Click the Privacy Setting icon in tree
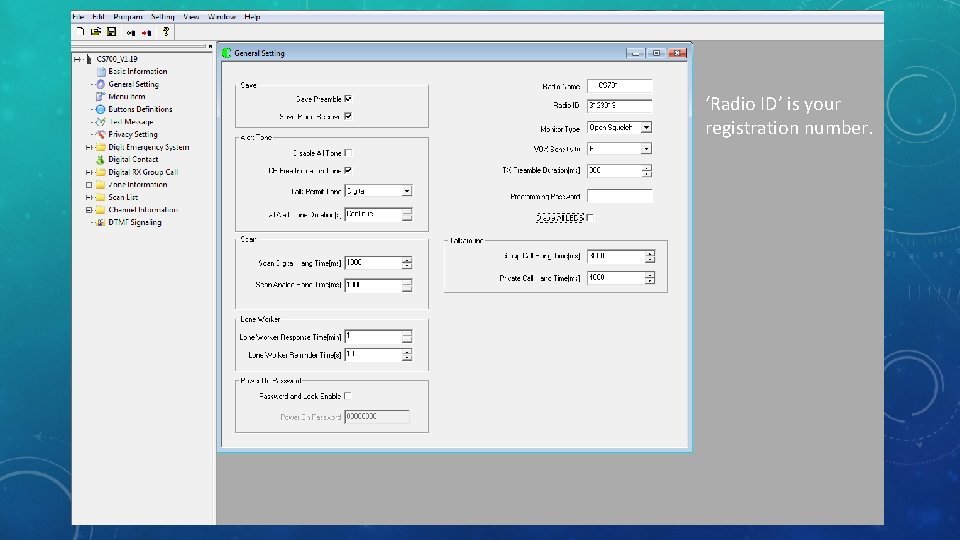 tap(101, 134)
